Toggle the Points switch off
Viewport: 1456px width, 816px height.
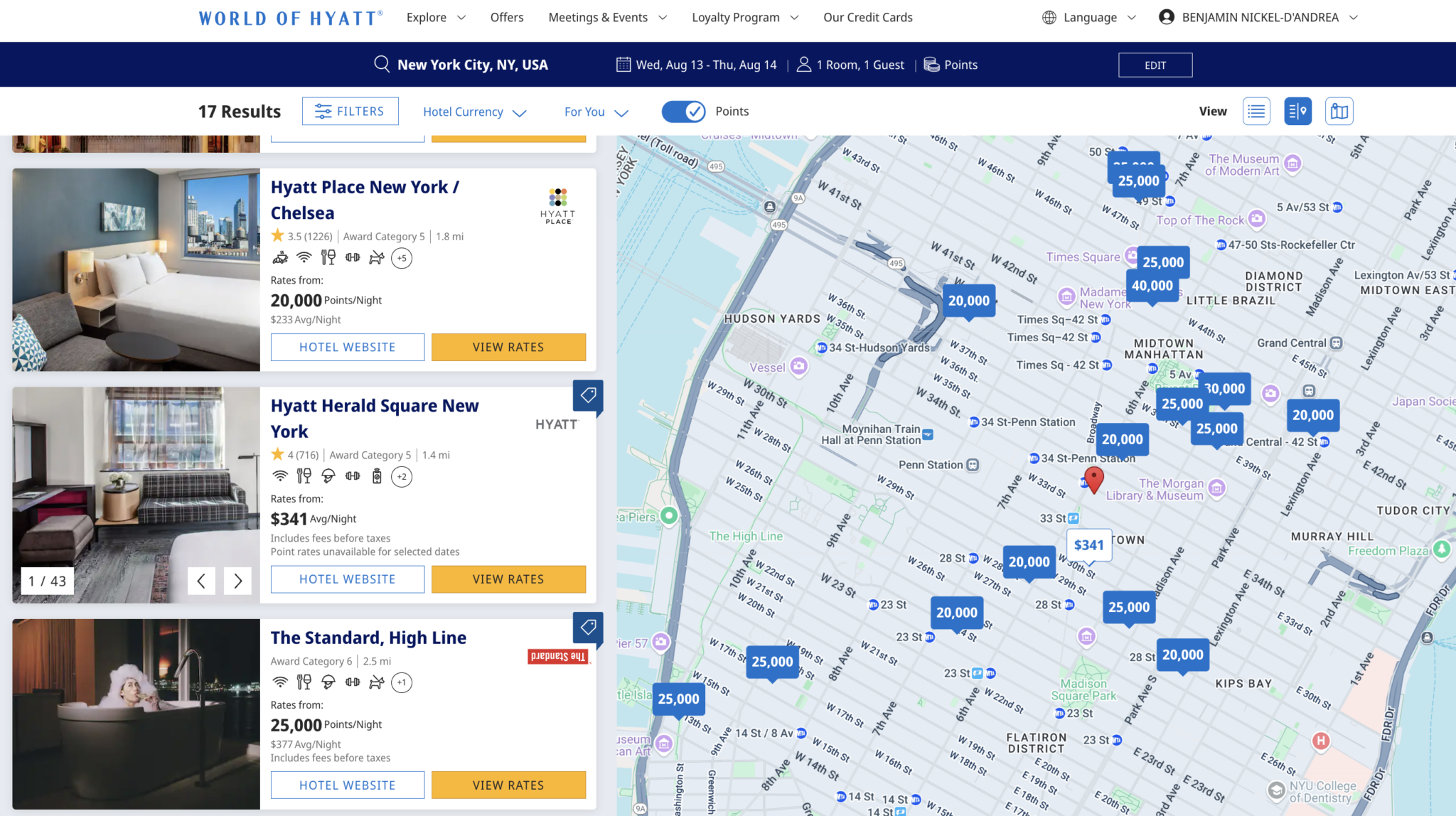pos(683,112)
